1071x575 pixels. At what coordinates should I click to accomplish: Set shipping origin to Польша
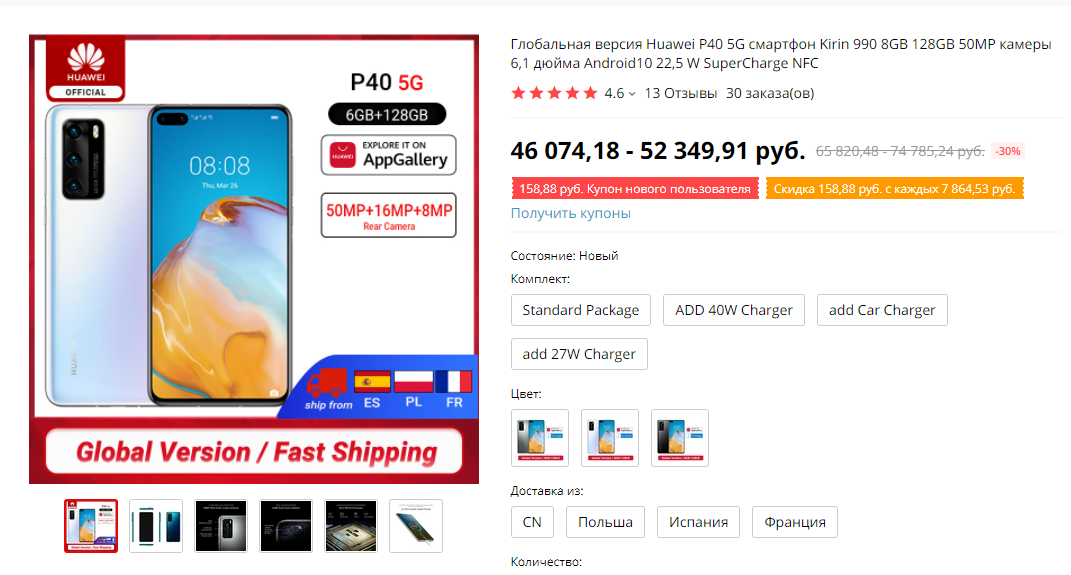[x=605, y=522]
